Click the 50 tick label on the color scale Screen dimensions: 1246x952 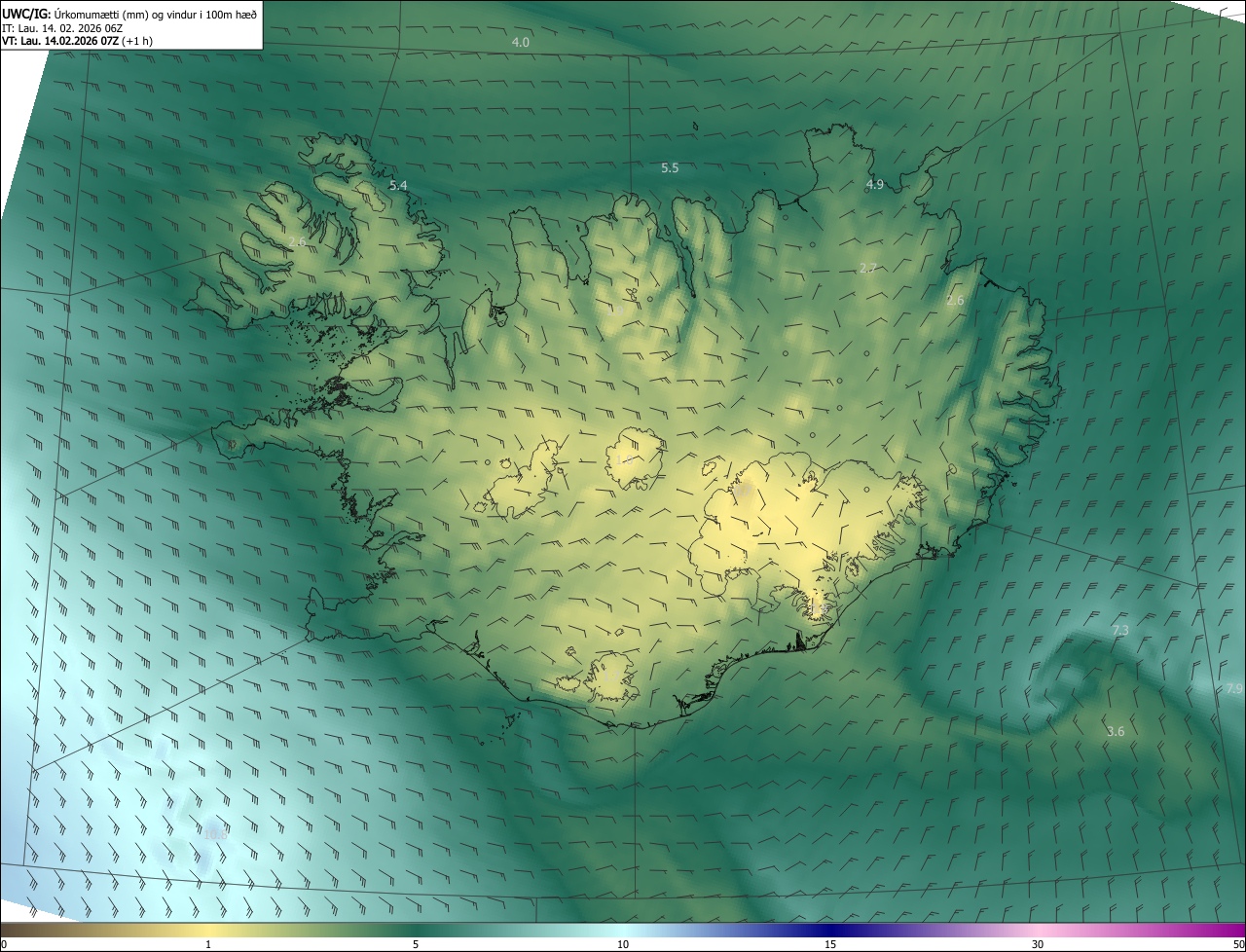pos(1238,945)
